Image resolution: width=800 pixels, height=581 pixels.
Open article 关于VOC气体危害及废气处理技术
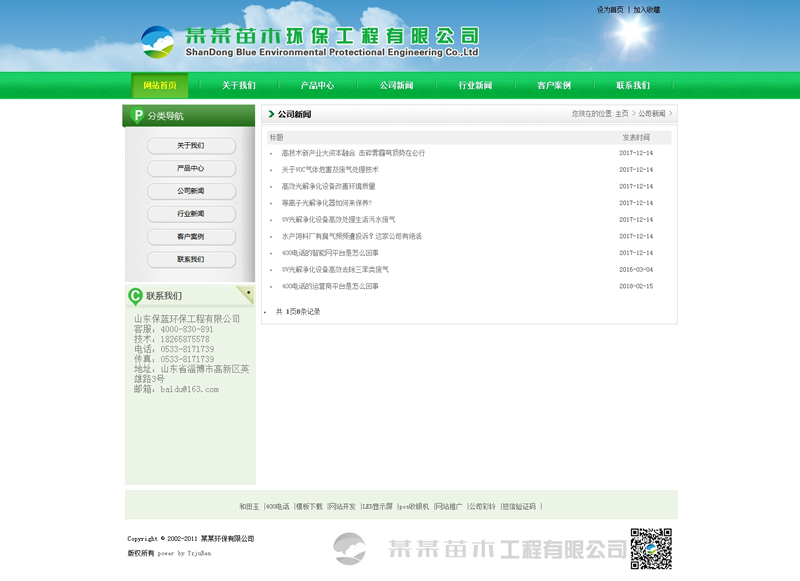pyautogui.click(x=330, y=170)
